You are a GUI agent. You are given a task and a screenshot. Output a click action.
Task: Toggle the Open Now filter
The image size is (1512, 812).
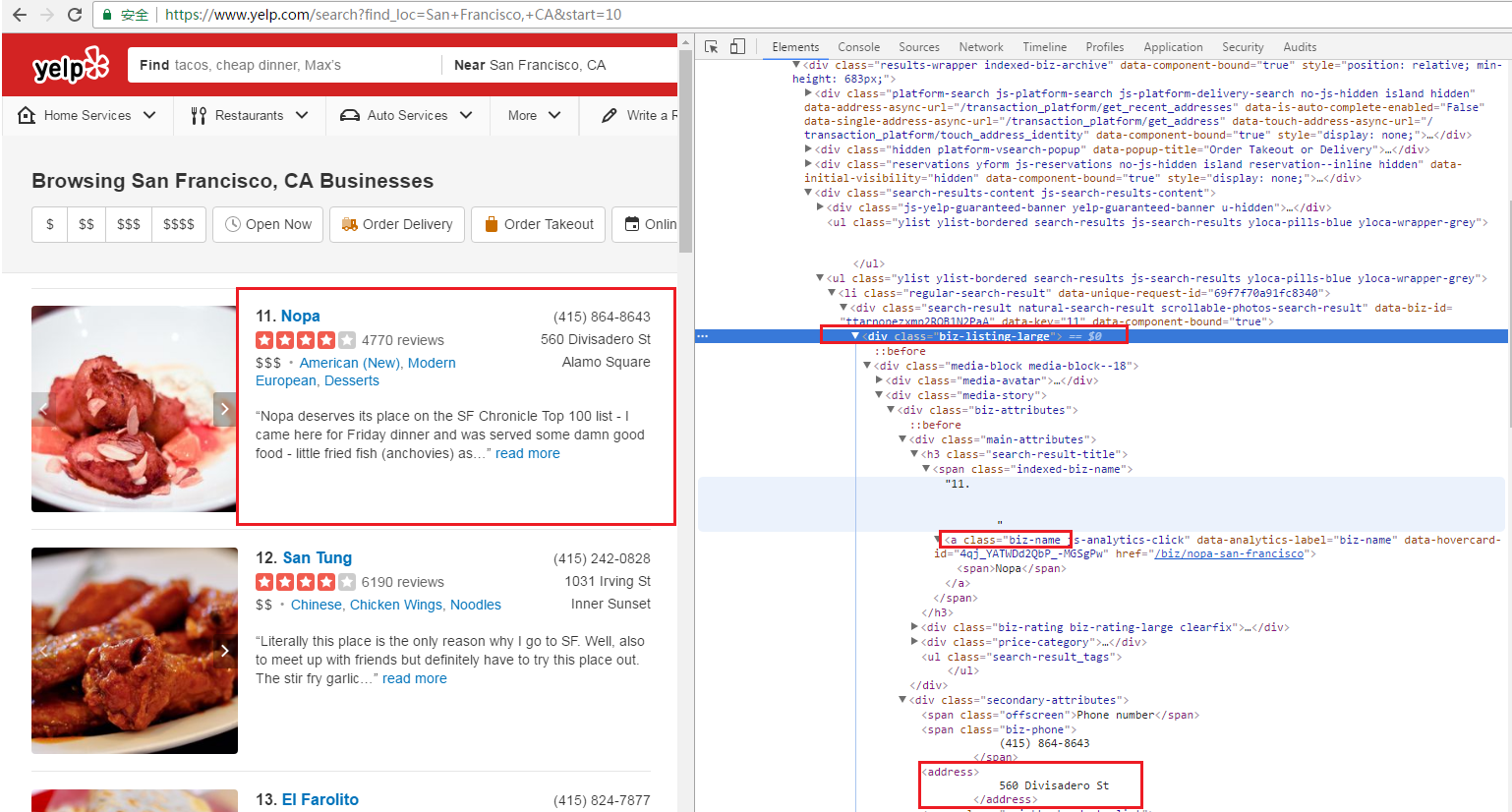268,224
